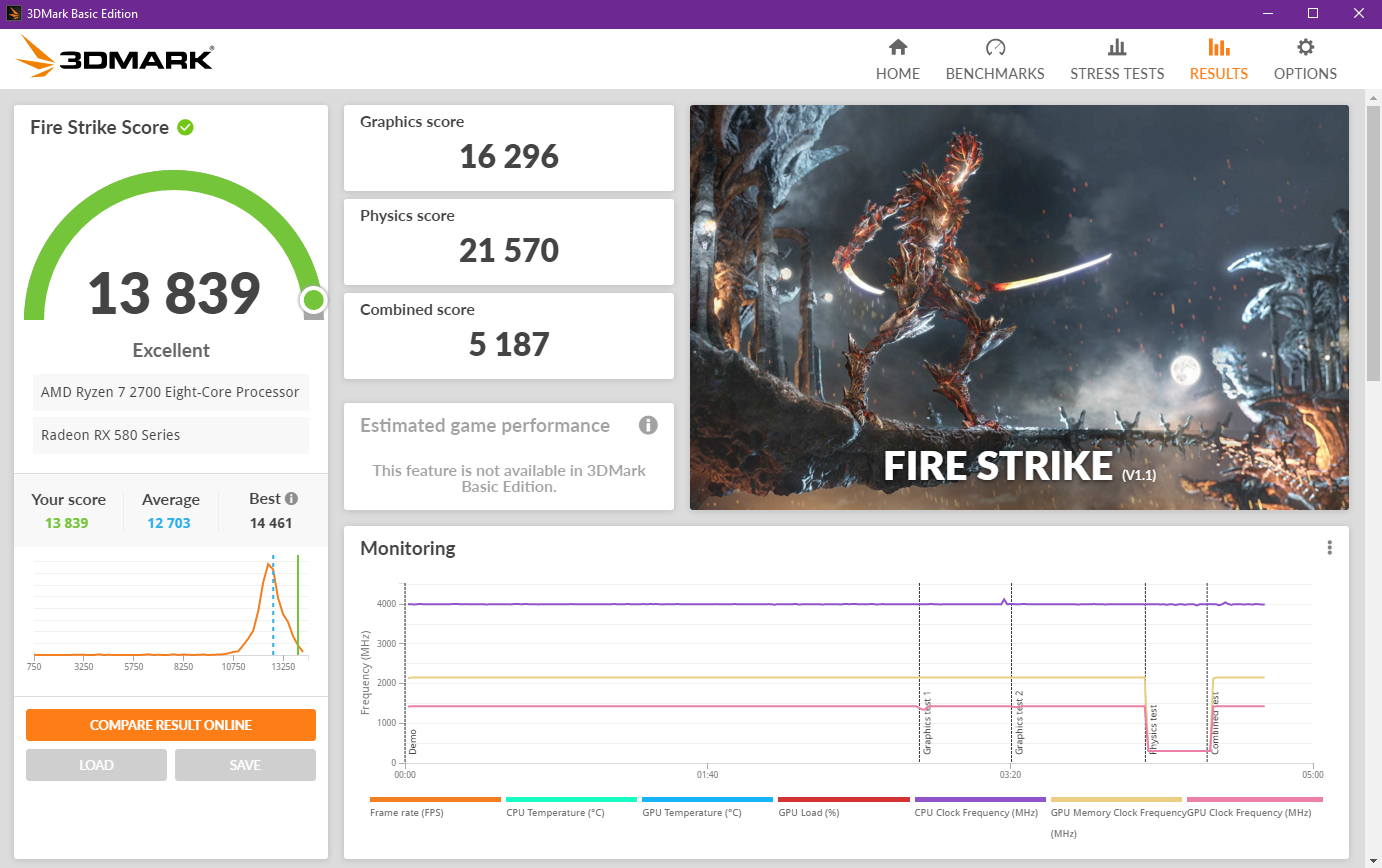Click the Physics score value 21 570

(x=509, y=251)
